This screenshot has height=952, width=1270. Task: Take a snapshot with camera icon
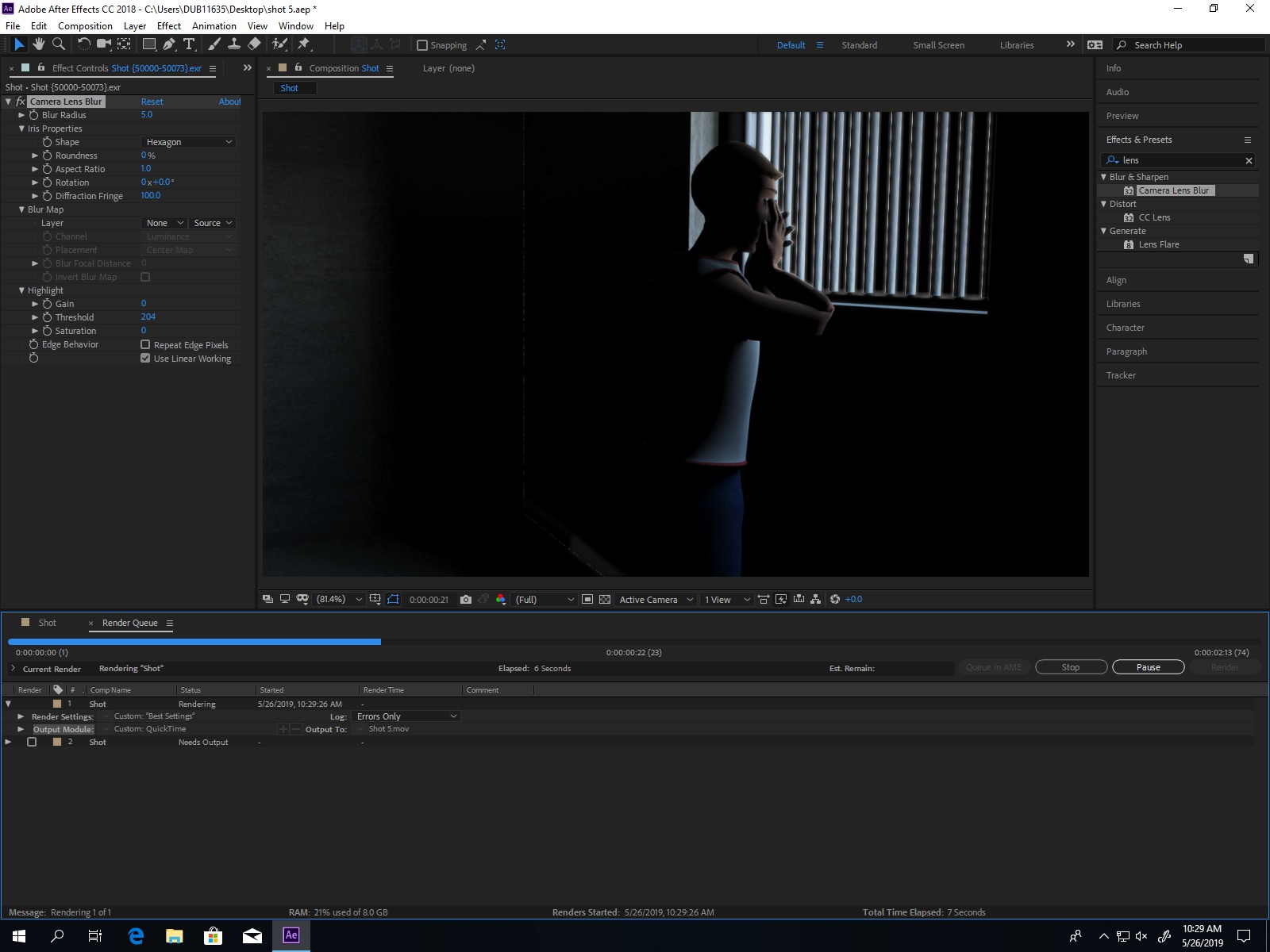(466, 600)
